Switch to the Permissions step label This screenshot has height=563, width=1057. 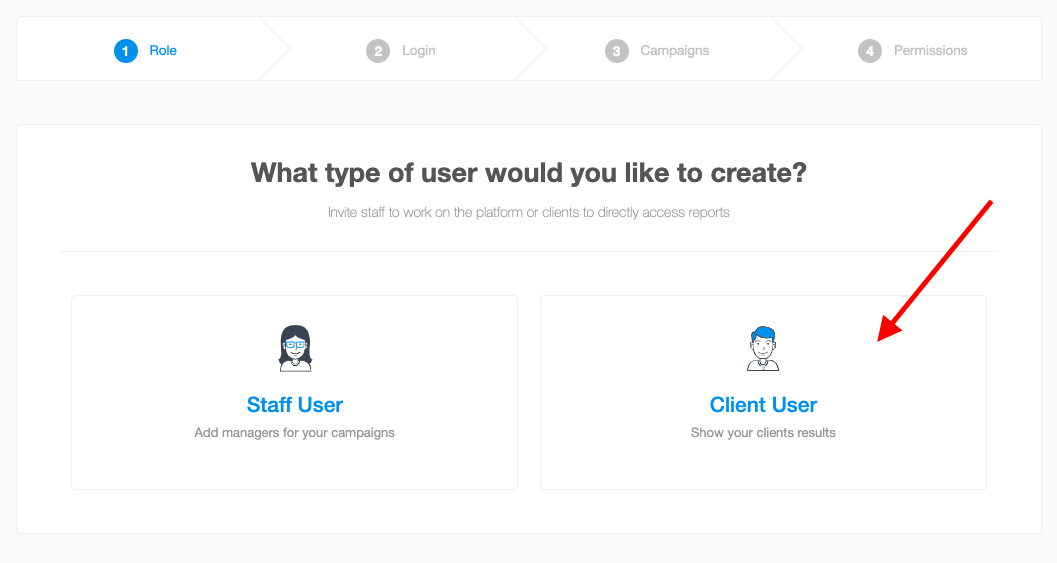point(930,51)
